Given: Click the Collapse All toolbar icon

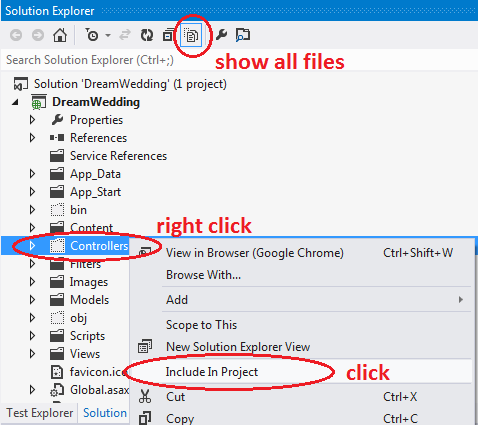Looking at the screenshot, I should point(169,35).
